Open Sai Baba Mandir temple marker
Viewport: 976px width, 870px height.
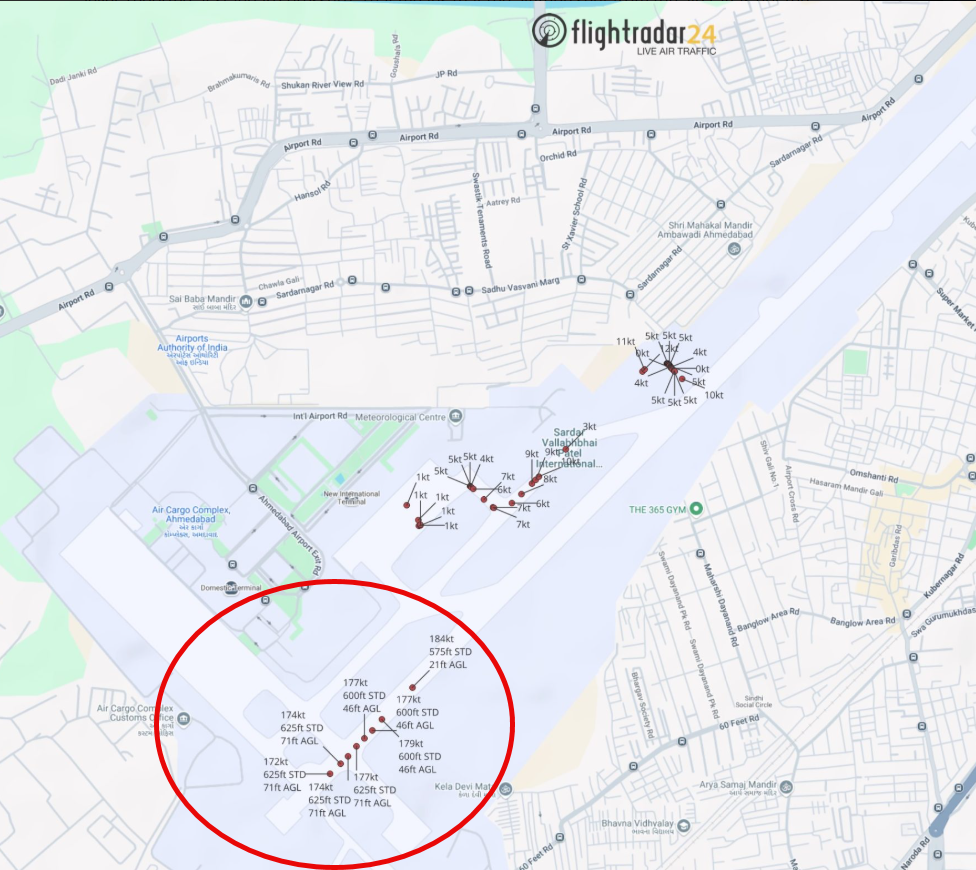pos(246,302)
